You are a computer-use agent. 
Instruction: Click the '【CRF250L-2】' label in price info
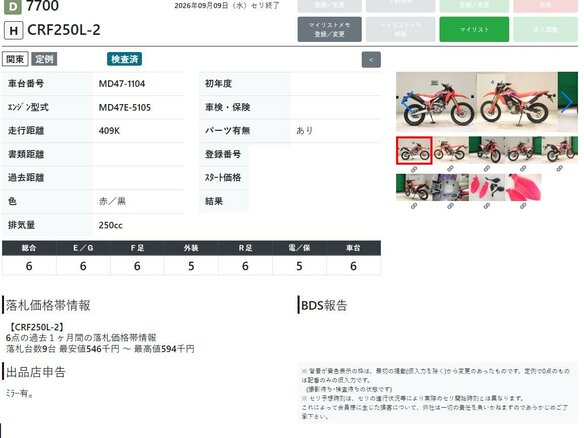pyautogui.click(x=36, y=327)
